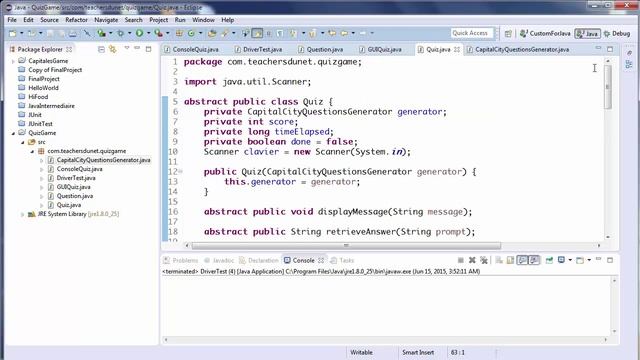Toggle Scroll Lock in Console toolbar

510,260
